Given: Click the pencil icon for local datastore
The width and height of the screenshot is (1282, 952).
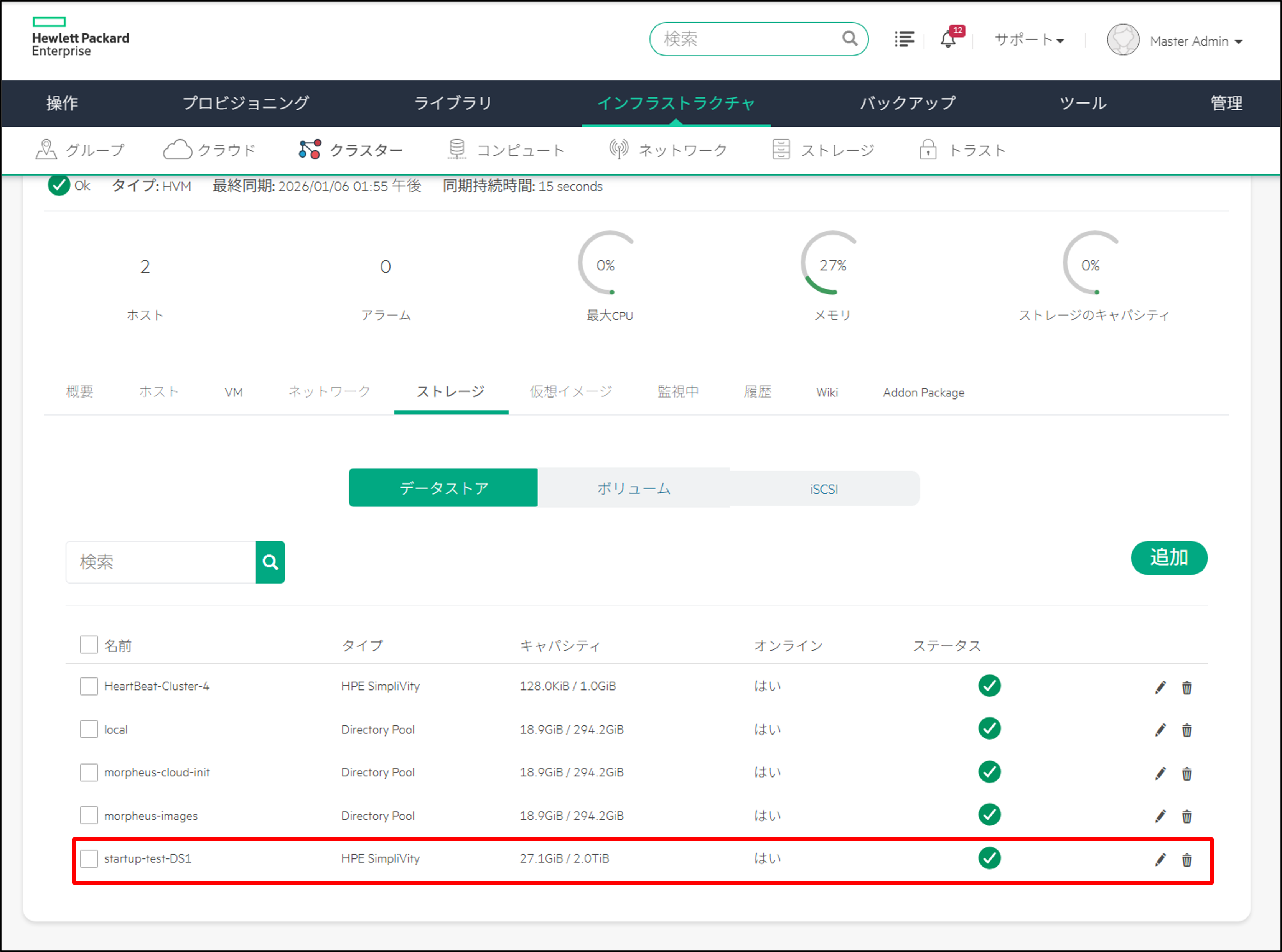Looking at the screenshot, I should pyautogui.click(x=1160, y=730).
